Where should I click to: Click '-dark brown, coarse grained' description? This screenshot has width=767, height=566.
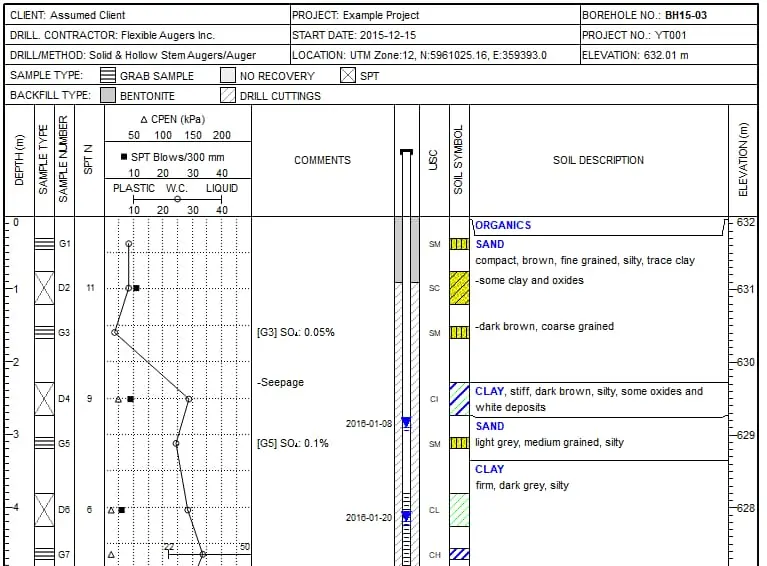(544, 326)
